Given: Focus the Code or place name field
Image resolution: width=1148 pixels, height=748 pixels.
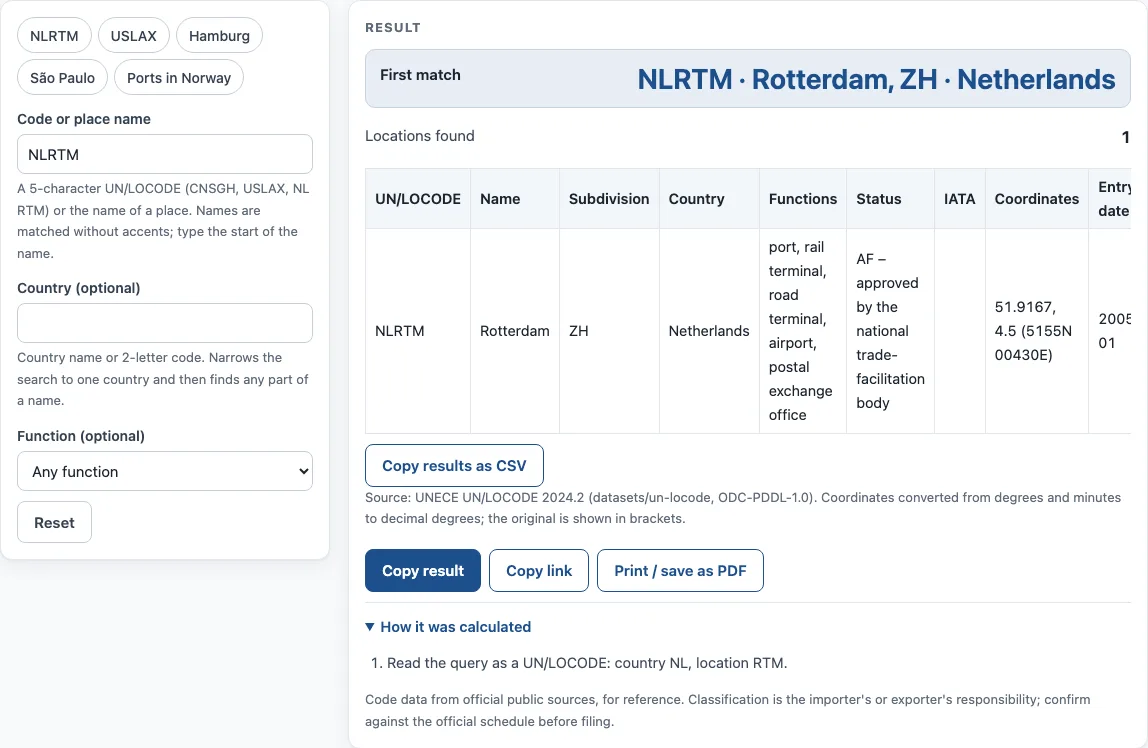Looking at the screenshot, I should coord(165,154).
